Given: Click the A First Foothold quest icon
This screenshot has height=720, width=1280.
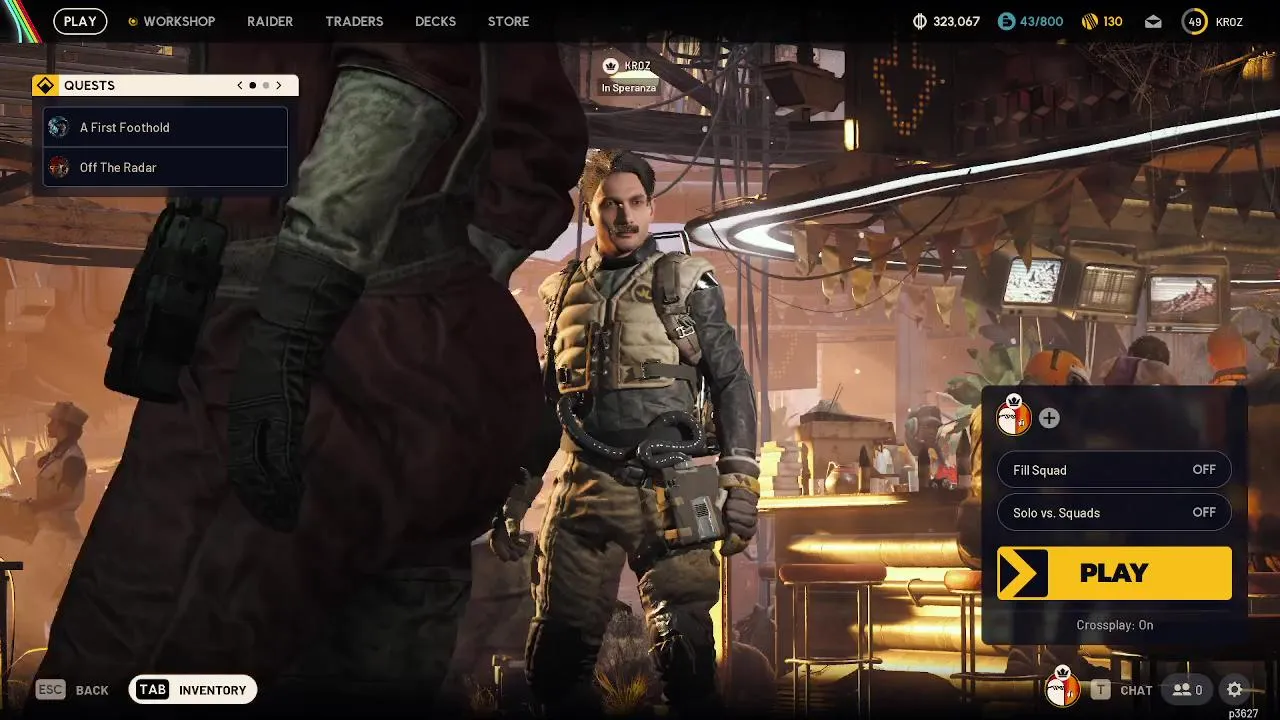Looking at the screenshot, I should (59, 127).
